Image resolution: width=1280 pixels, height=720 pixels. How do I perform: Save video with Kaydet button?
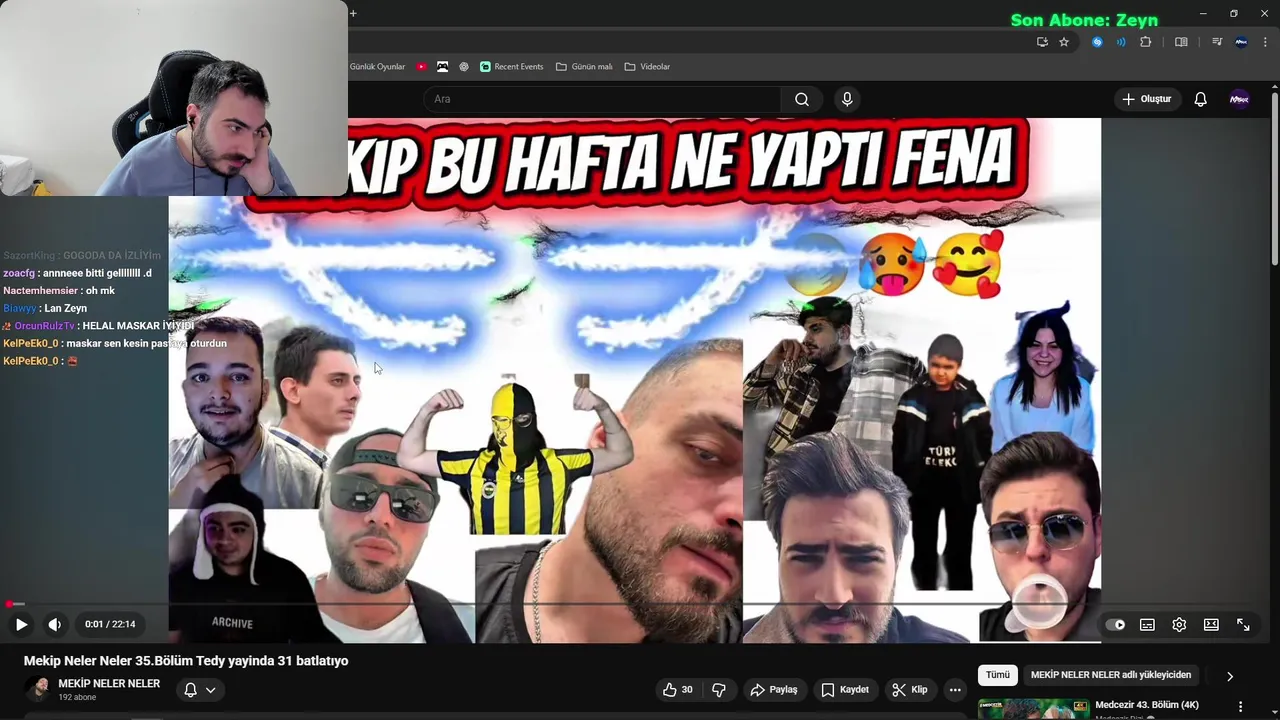pyautogui.click(x=845, y=689)
